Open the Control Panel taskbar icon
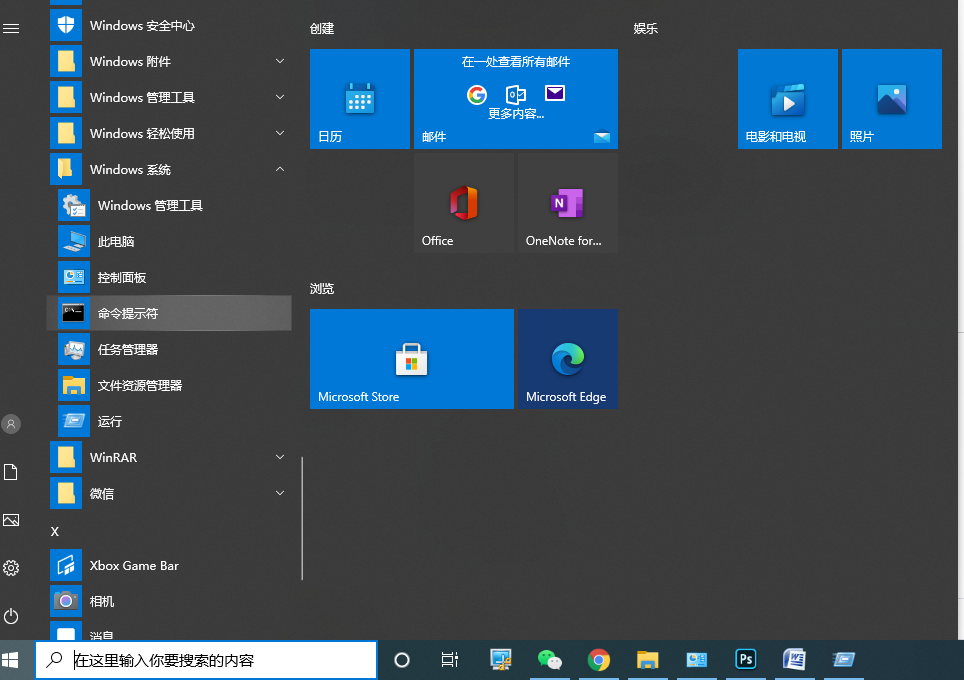The height and width of the screenshot is (680, 964). click(697, 660)
